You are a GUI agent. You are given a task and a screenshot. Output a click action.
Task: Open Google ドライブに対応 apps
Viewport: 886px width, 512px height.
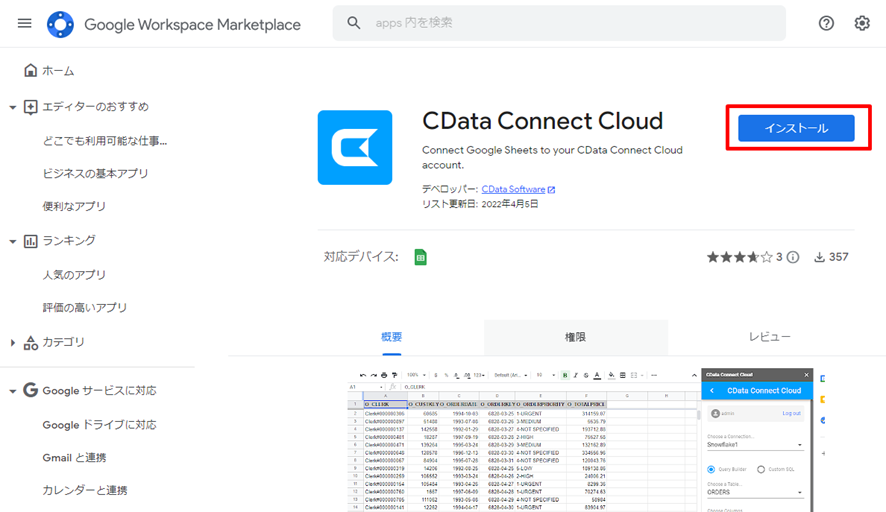99,425
